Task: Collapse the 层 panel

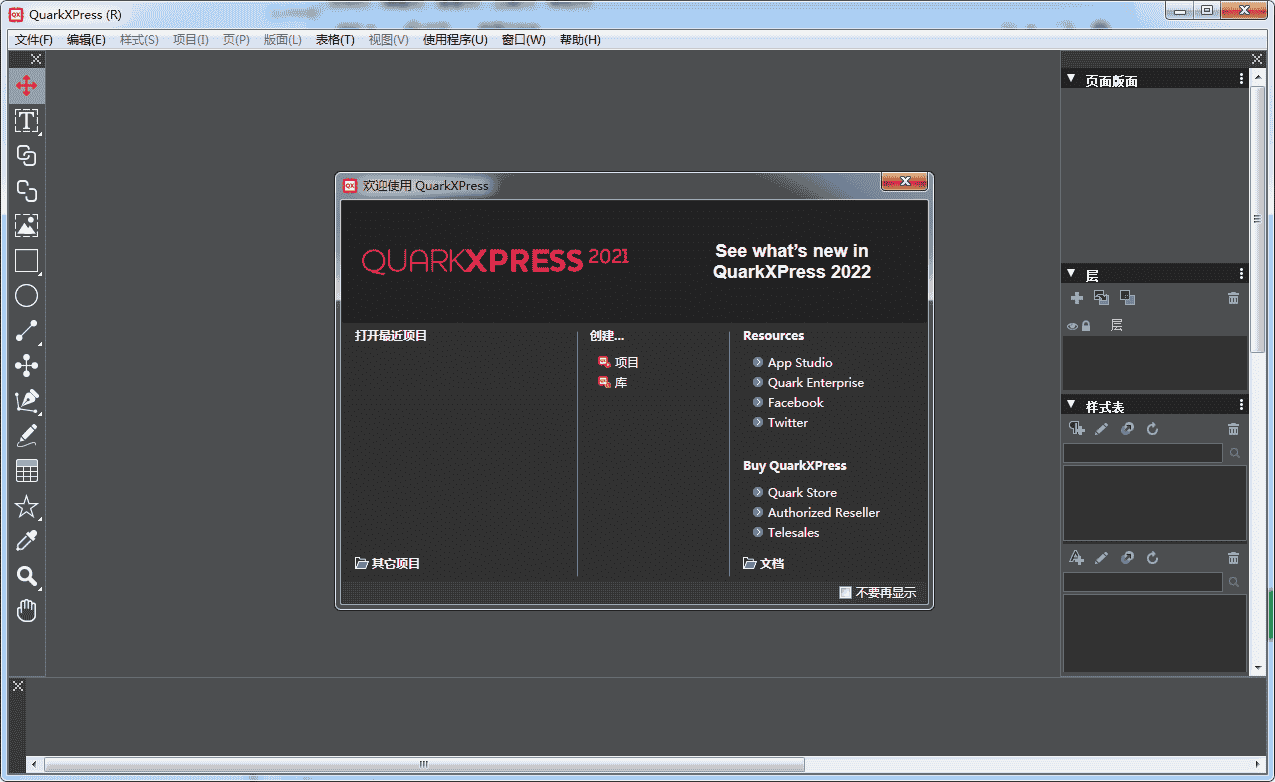Action: click(1069, 272)
